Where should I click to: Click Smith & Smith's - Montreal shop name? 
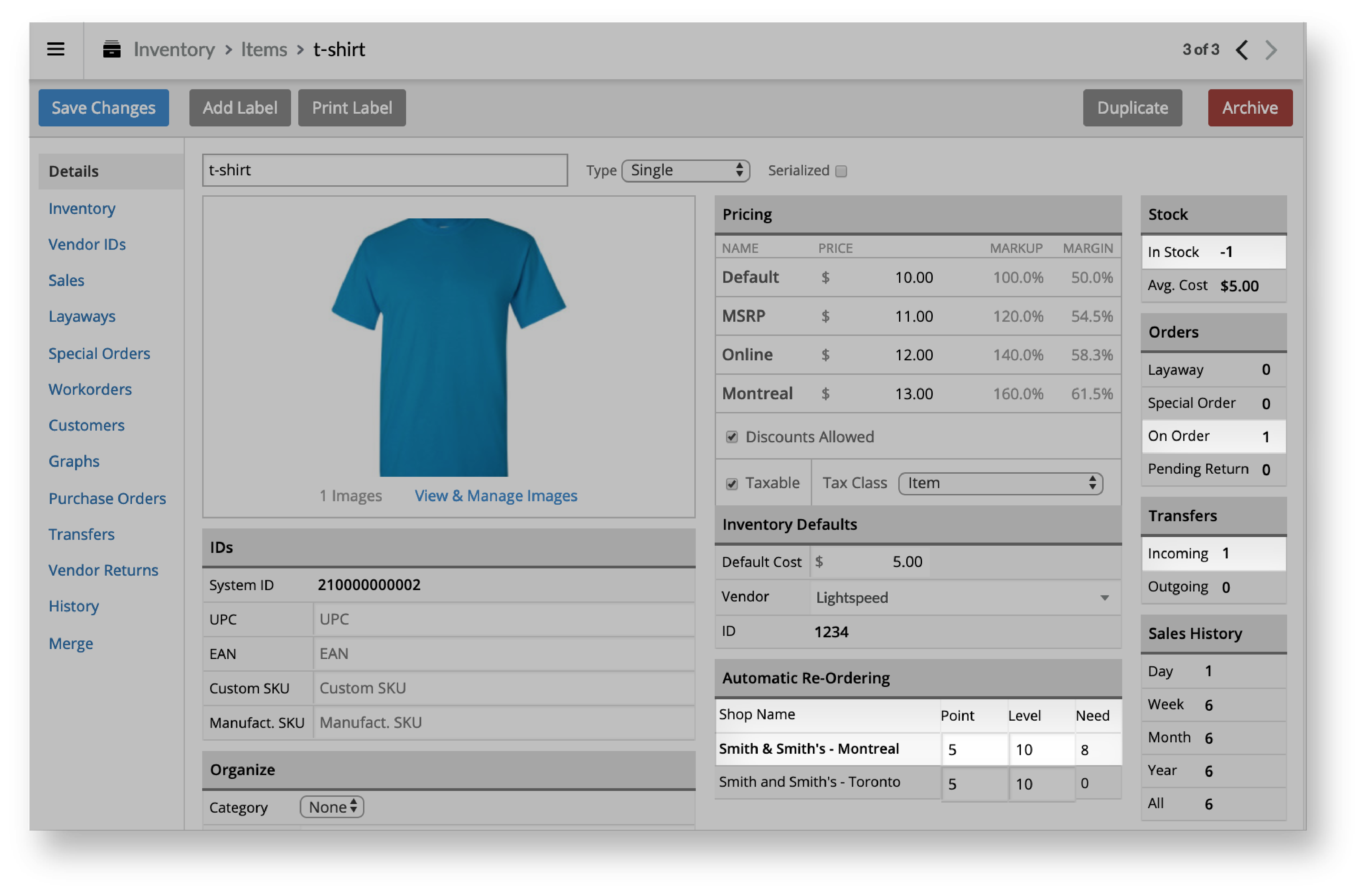(x=809, y=749)
